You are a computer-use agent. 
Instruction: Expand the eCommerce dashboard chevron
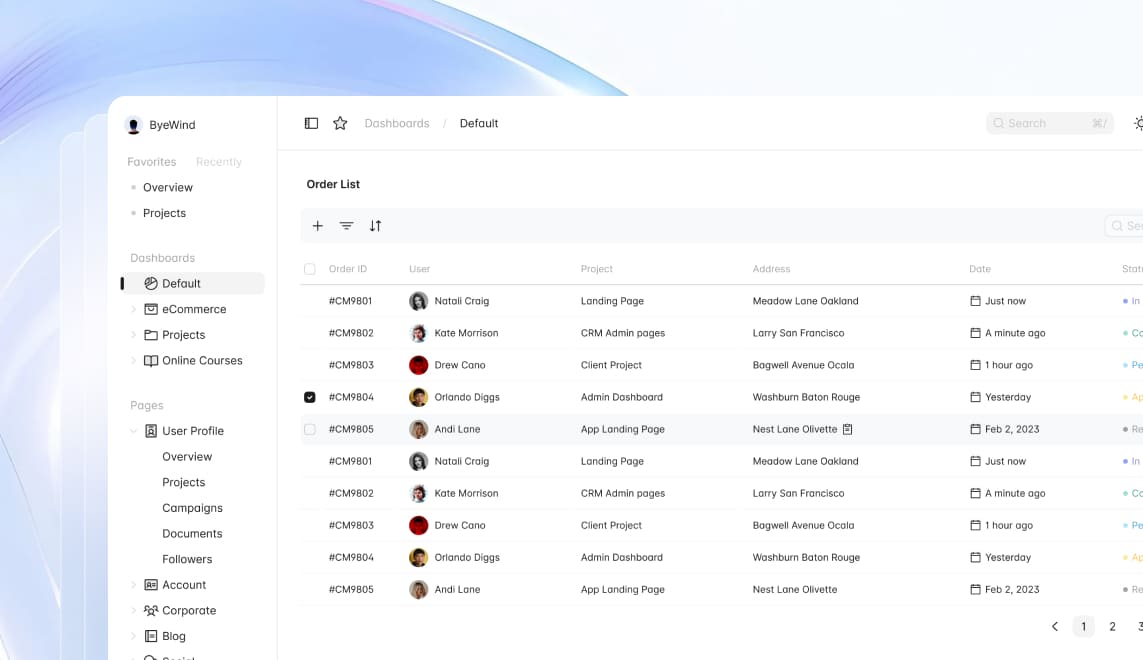click(134, 309)
